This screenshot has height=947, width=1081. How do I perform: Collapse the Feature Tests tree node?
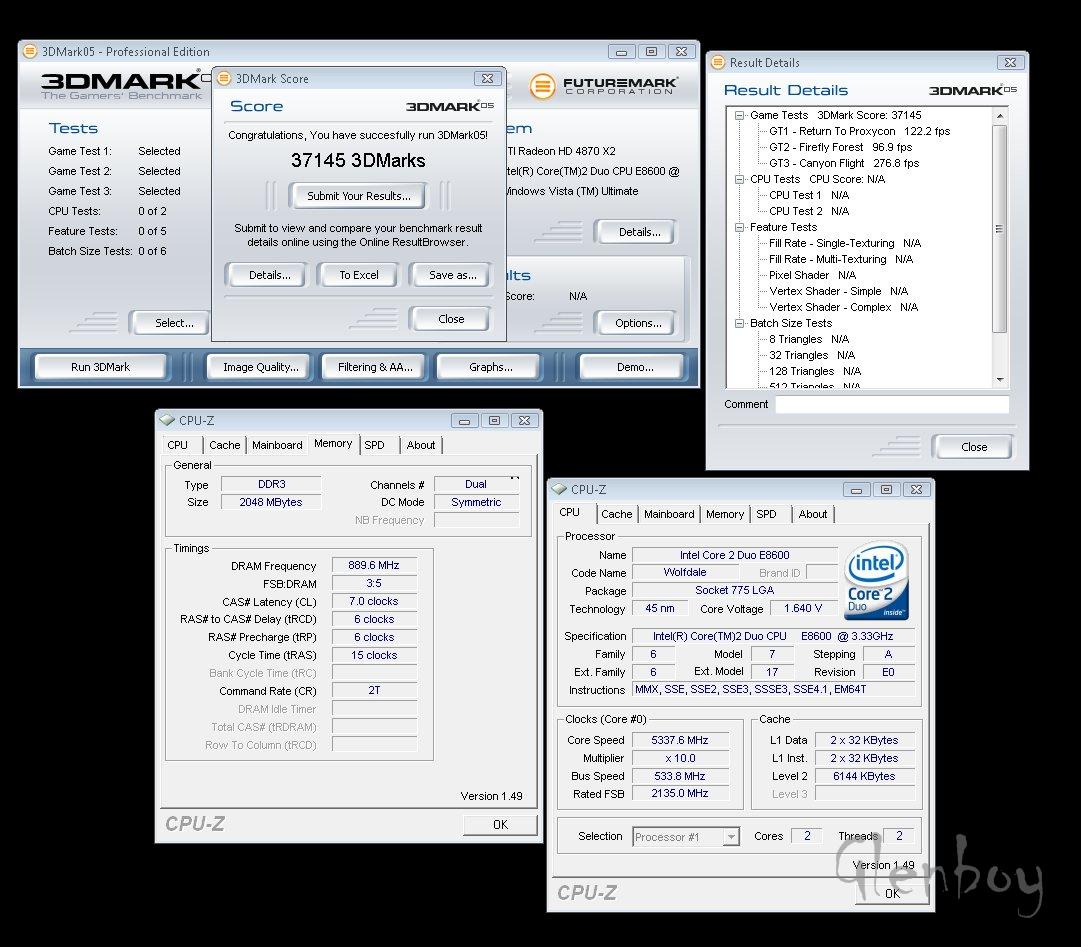[740, 227]
